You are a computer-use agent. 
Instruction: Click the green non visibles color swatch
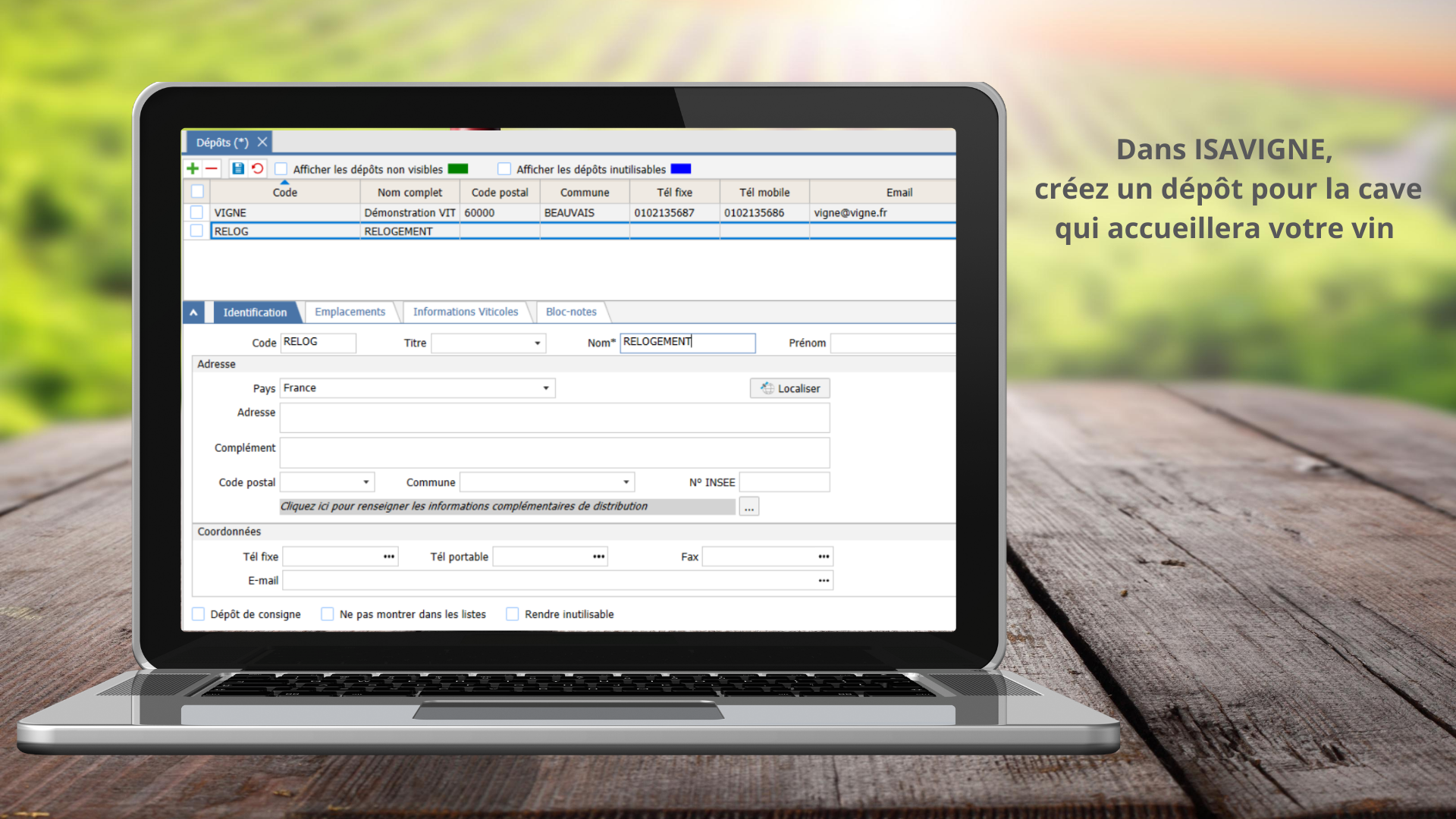point(458,169)
